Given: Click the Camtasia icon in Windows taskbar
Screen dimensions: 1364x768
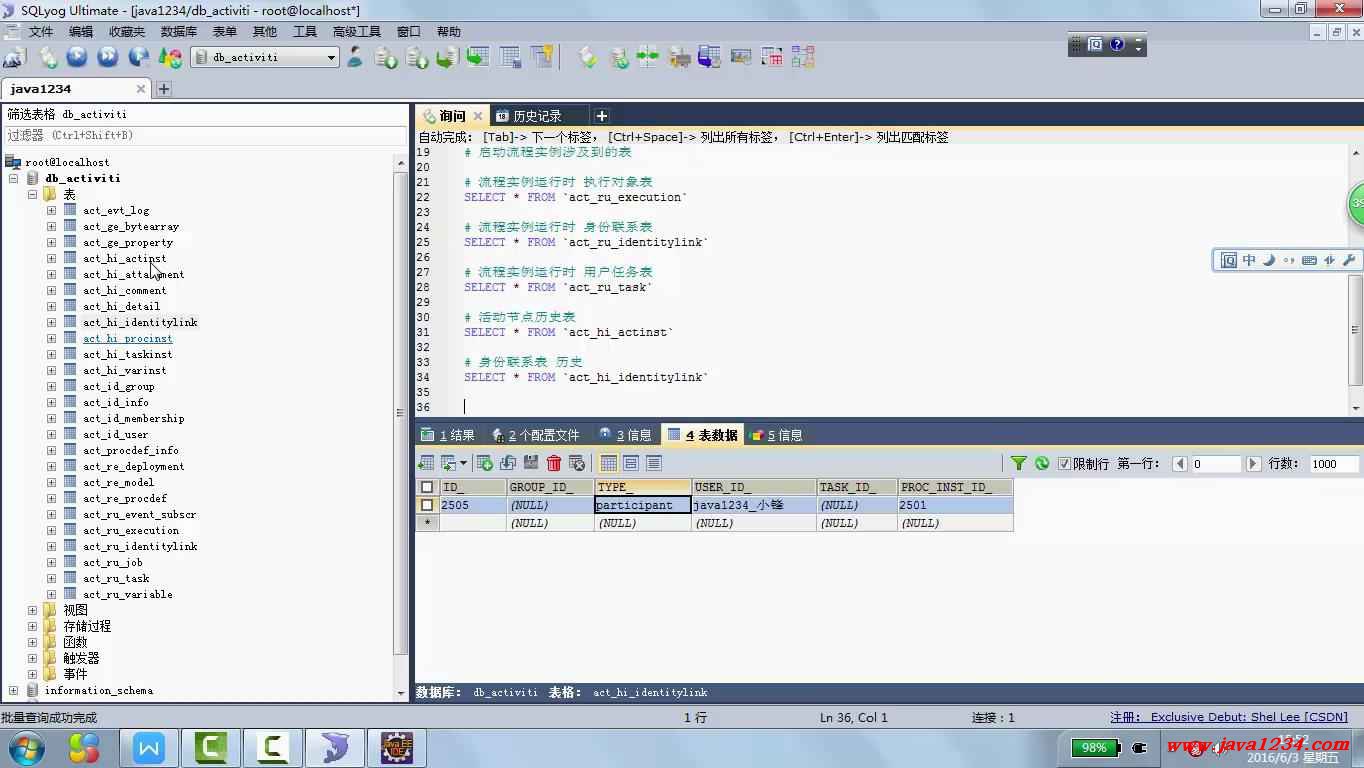Looking at the screenshot, I should (x=211, y=747).
